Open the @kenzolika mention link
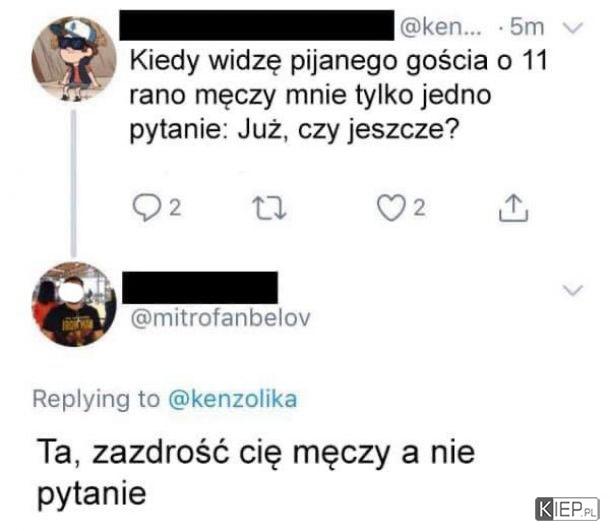 [x=233, y=399]
